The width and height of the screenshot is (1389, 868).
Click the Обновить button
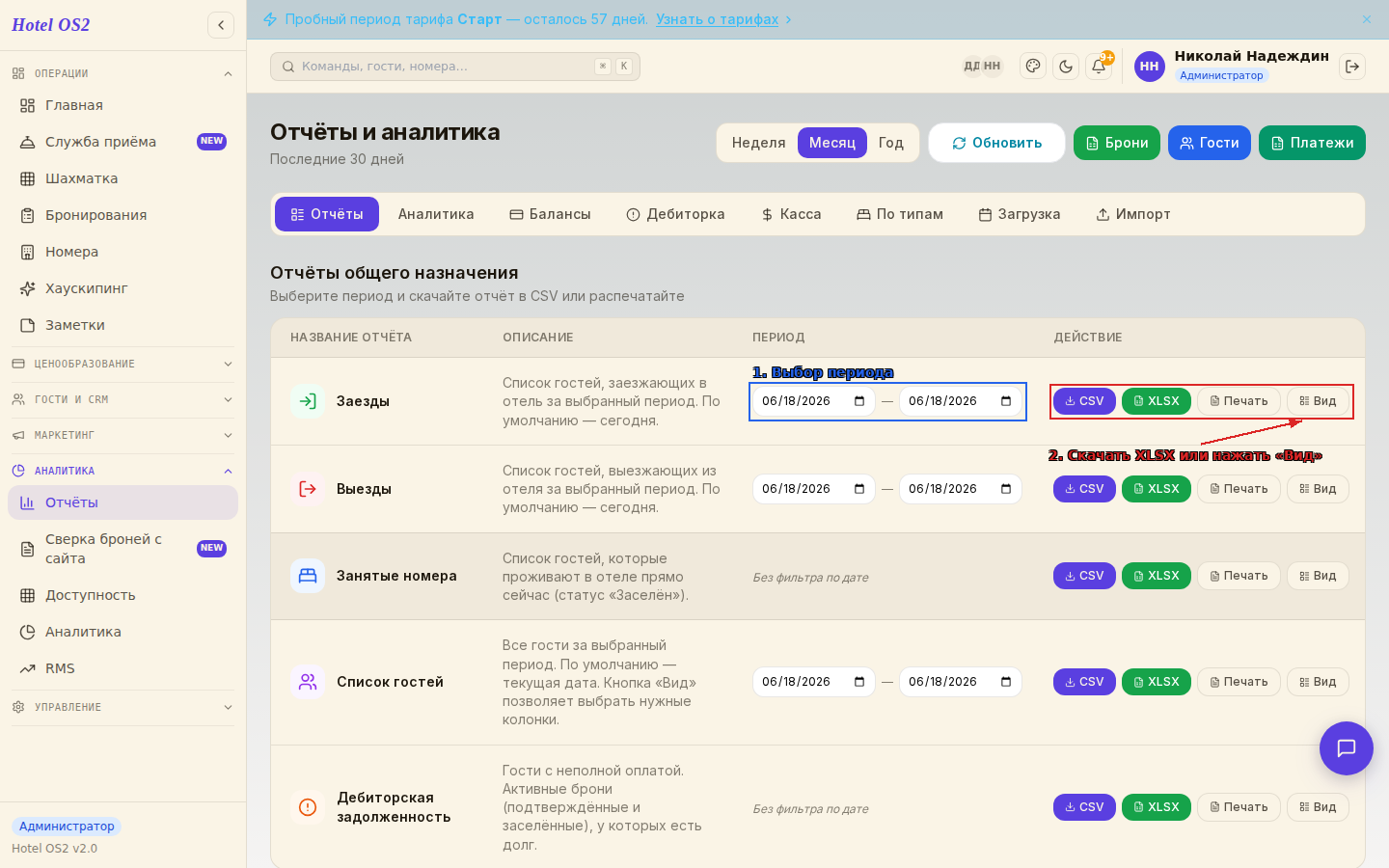(x=996, y=143)
